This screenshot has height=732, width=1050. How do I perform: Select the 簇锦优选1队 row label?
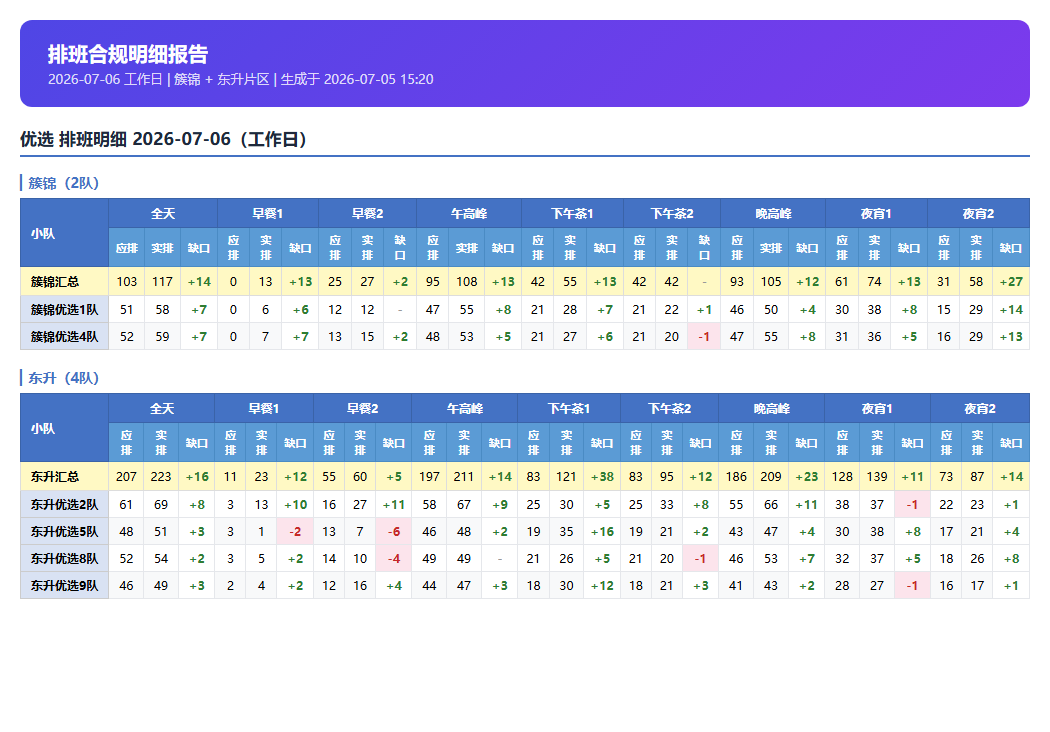tap(64, 309)
